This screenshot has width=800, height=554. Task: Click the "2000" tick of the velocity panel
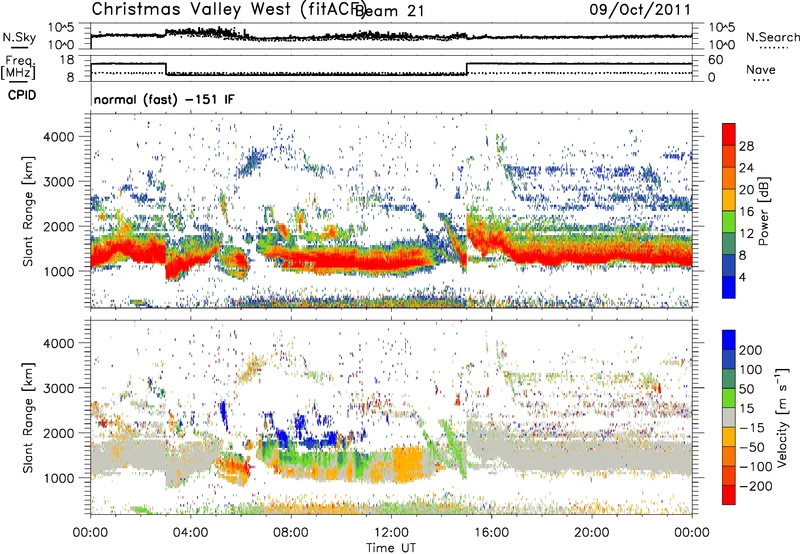[x=59, y=433]
